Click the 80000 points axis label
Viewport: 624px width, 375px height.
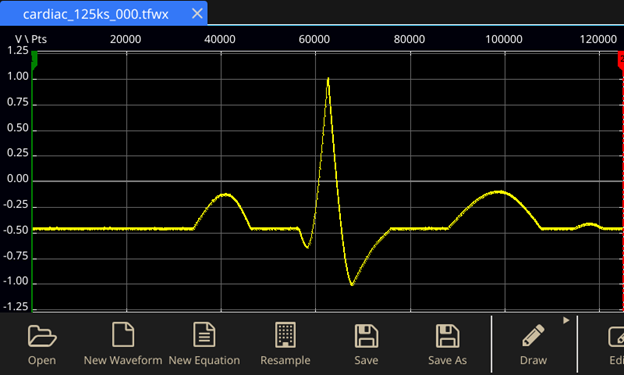point(409,39)
